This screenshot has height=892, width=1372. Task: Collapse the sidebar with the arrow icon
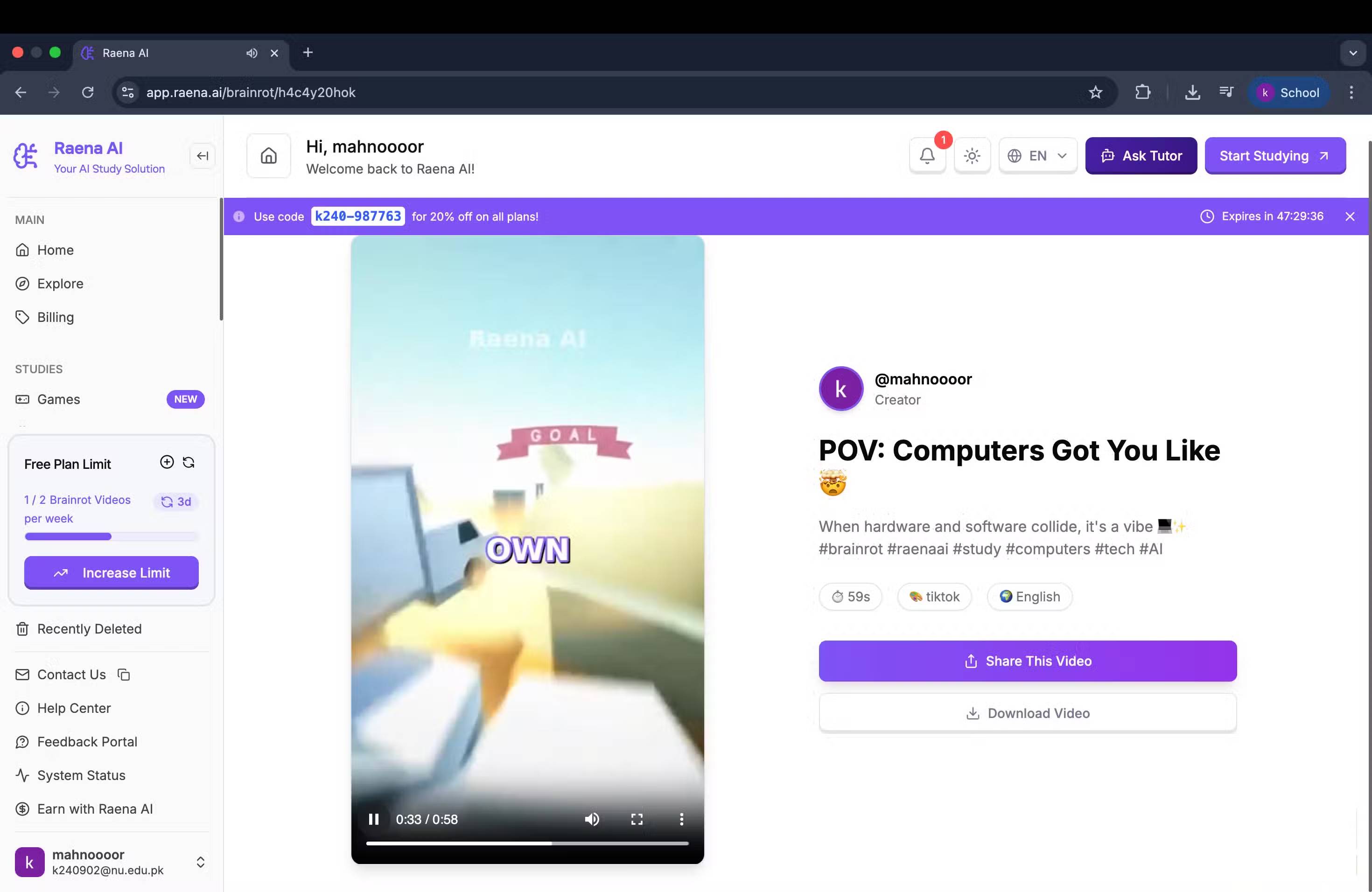click(203, 155)
